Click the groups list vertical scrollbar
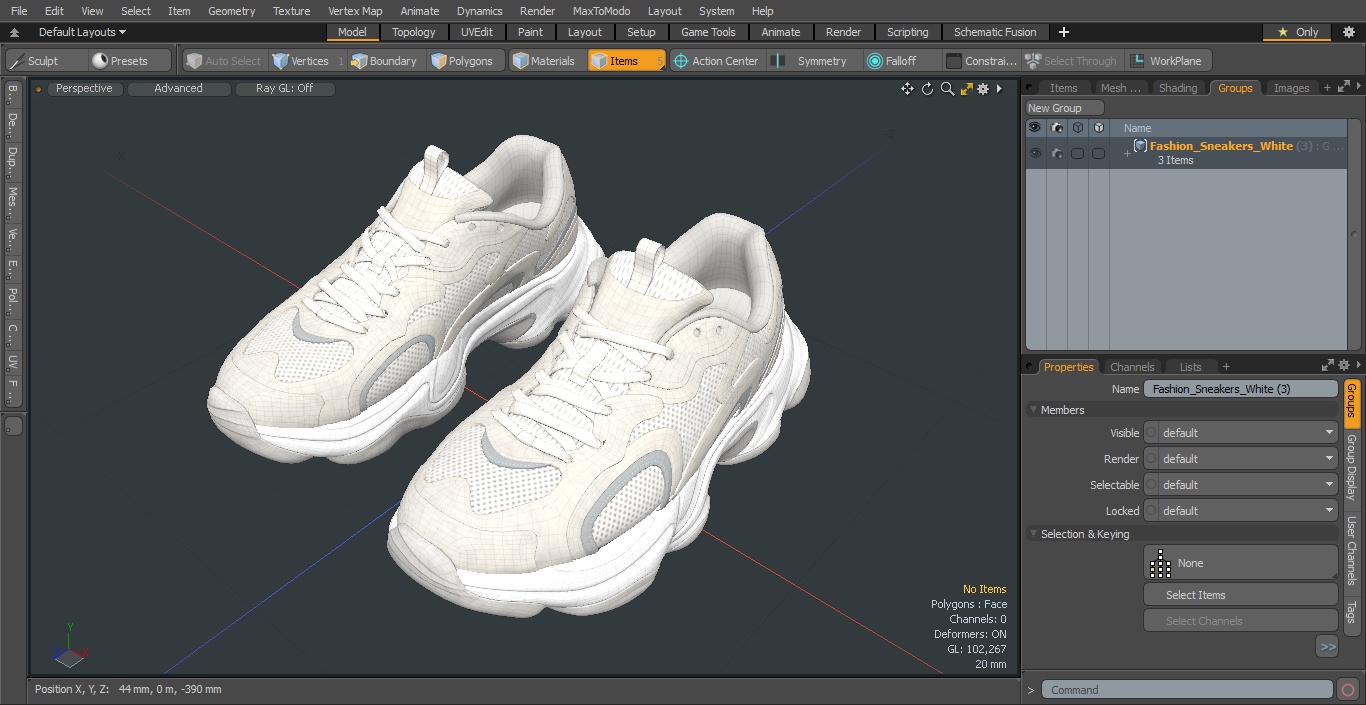The height and width of the screenshot is (705, 1366). (x=1355, y=235)
